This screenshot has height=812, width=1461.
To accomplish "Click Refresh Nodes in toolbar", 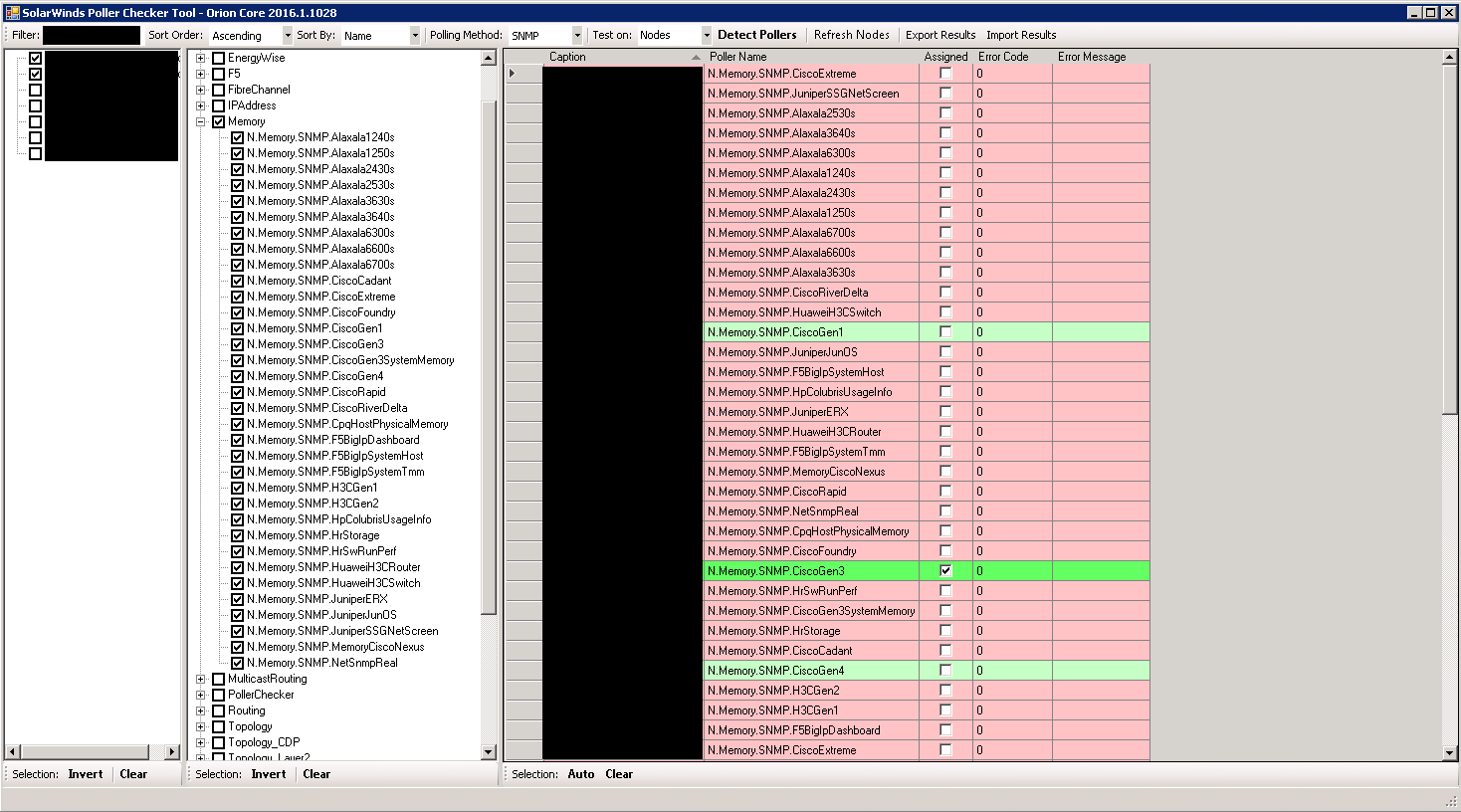I will [x=852, y=35].
